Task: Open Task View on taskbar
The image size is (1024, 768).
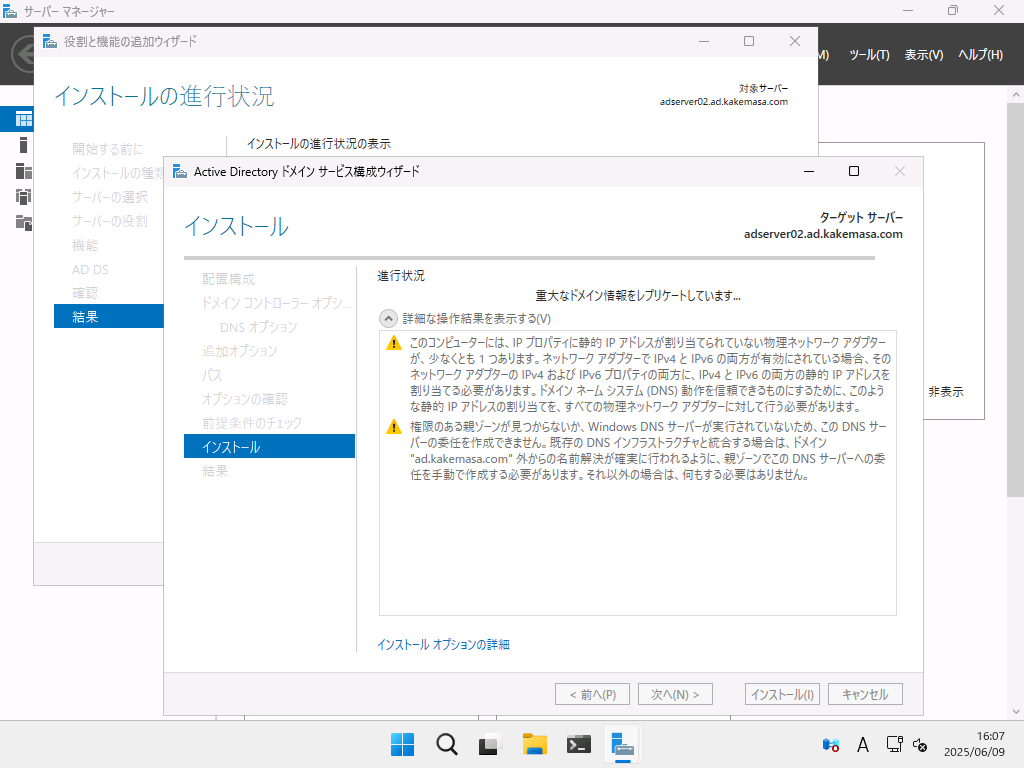Action: click(x=490, y=744)
